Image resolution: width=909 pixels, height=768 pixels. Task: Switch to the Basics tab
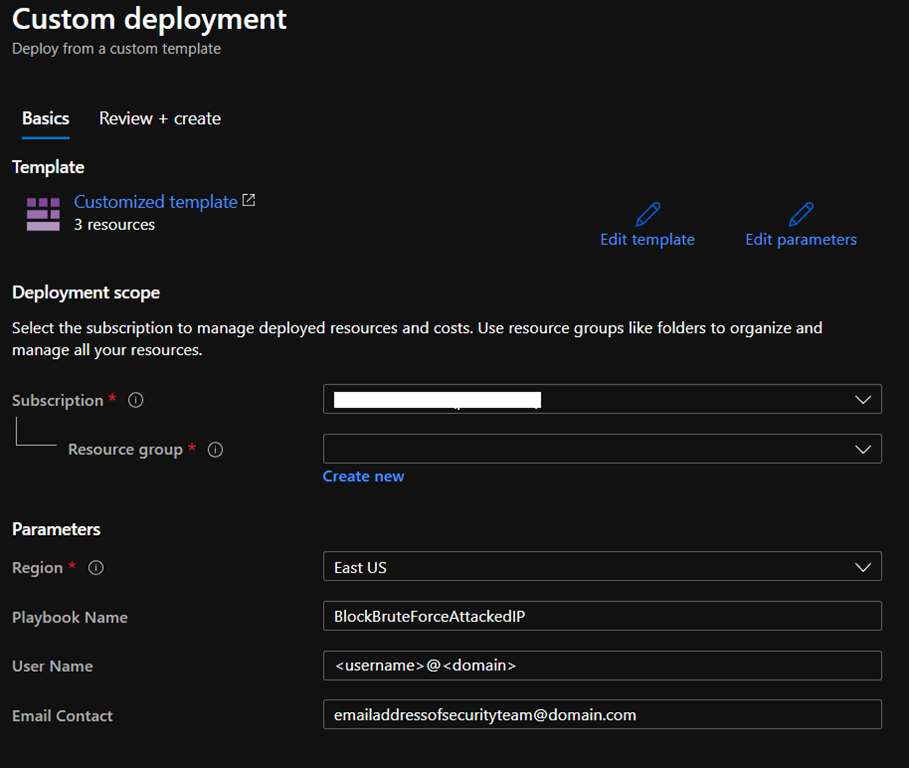pyautogui.click(x=46, y=118)
